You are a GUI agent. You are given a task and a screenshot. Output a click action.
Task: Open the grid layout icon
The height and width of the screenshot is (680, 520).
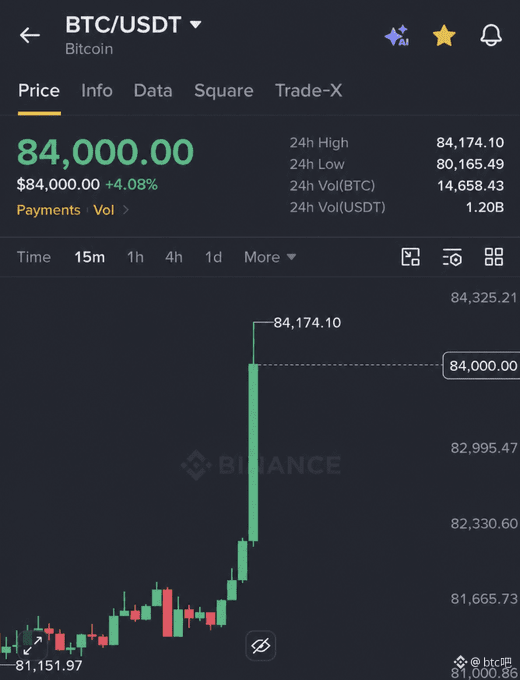point(494,257)
